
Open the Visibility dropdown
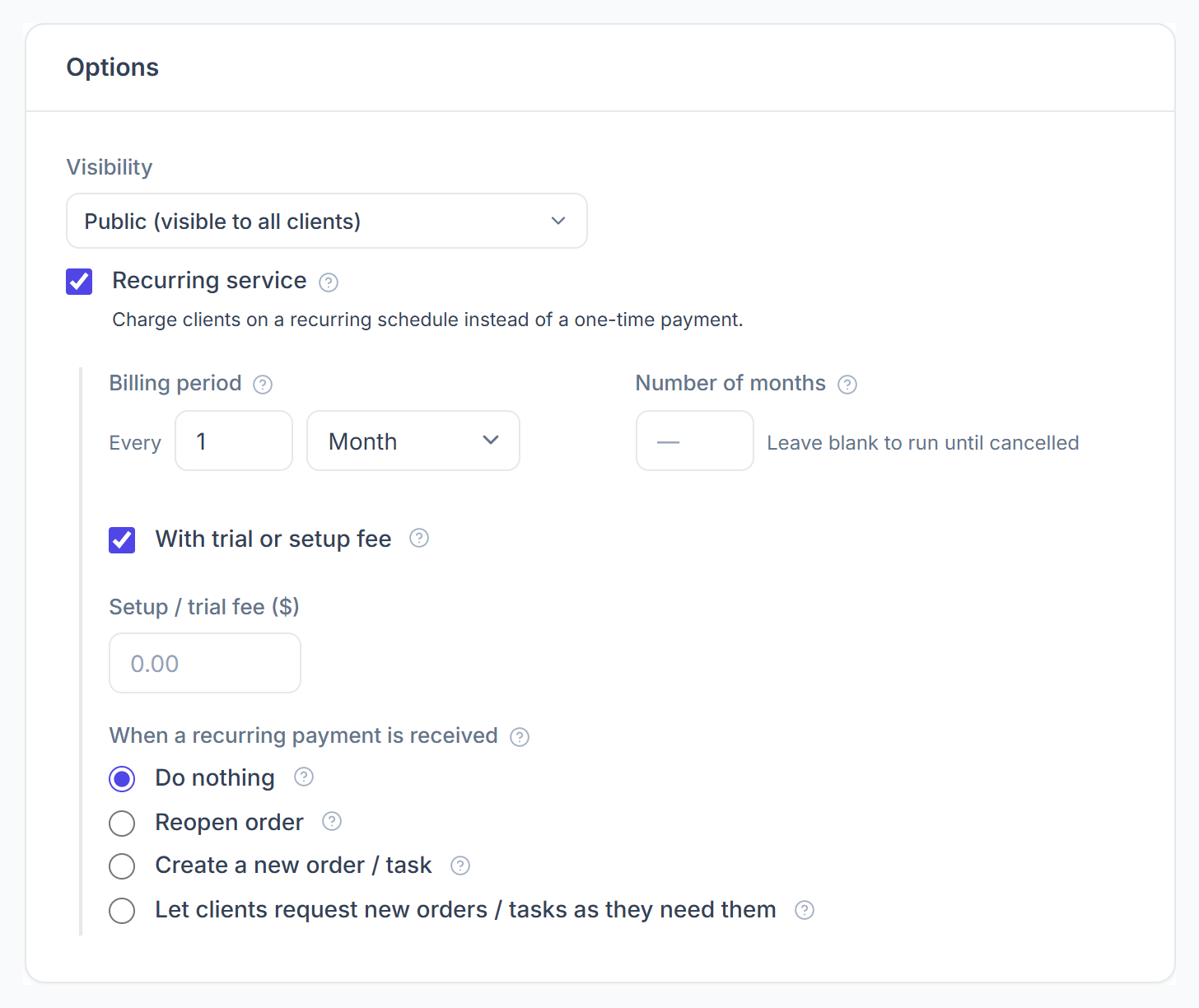click(327, 221)
